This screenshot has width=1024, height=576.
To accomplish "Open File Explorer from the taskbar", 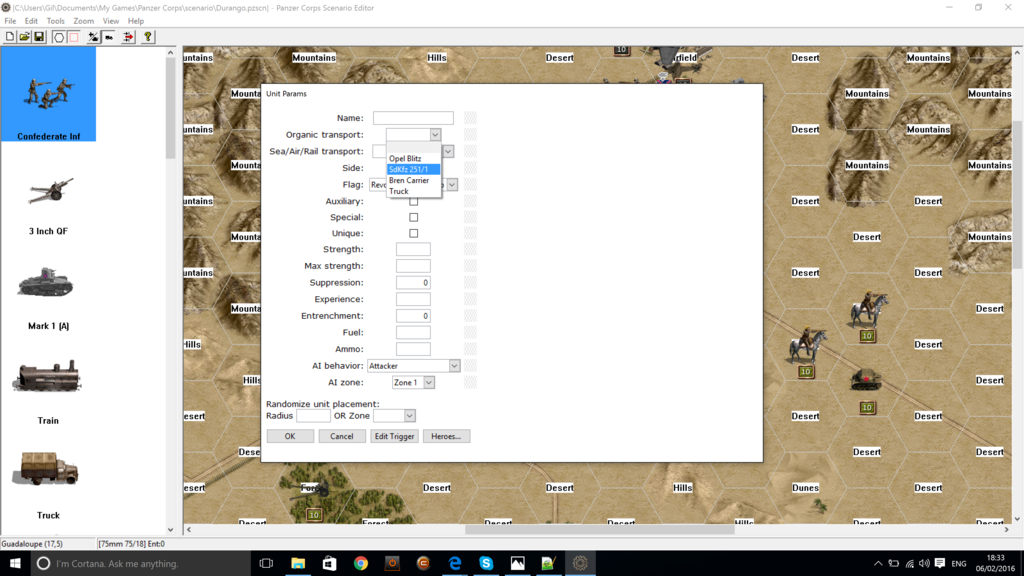I will pyautogui.click(x=298, y=563).
